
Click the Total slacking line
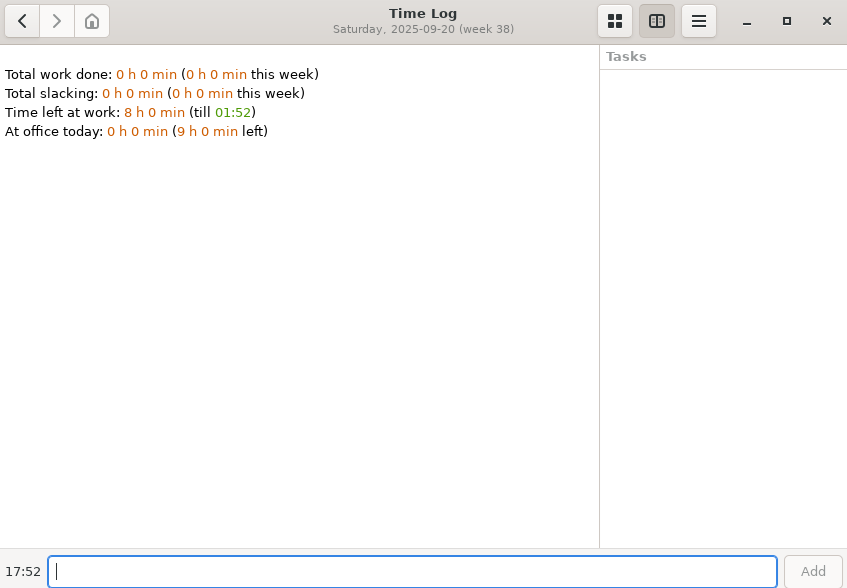point(154,93)
